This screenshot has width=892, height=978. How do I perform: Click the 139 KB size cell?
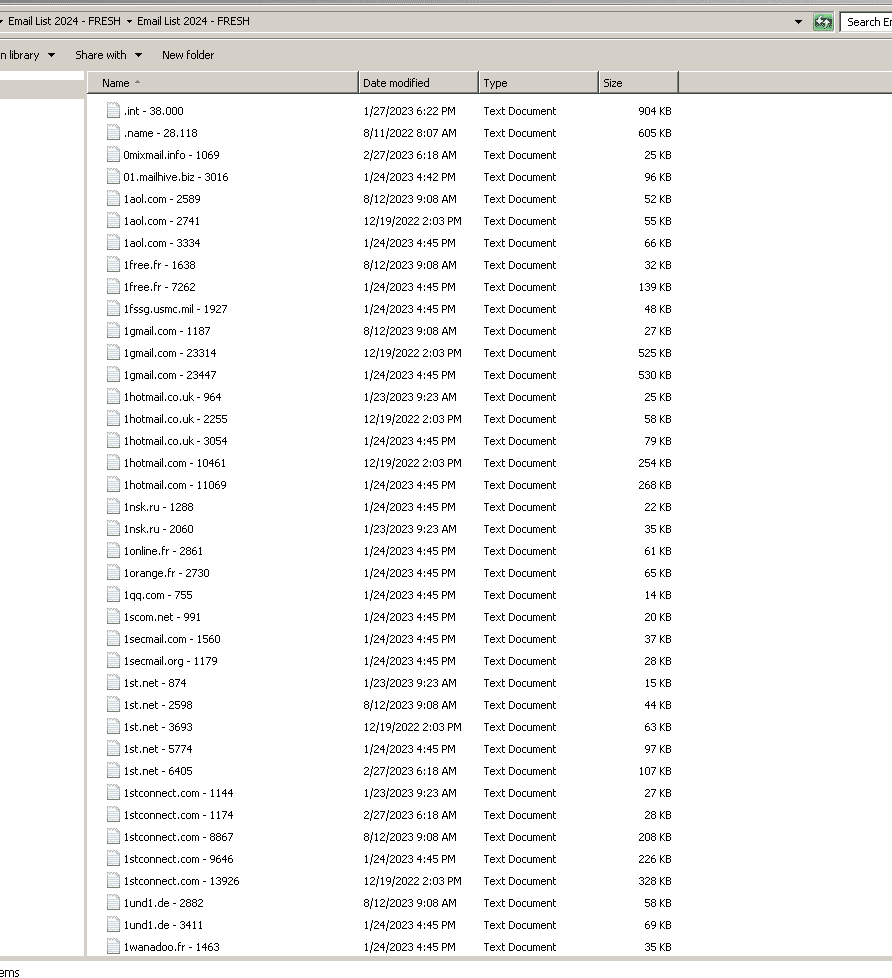(x=654, y=287)
